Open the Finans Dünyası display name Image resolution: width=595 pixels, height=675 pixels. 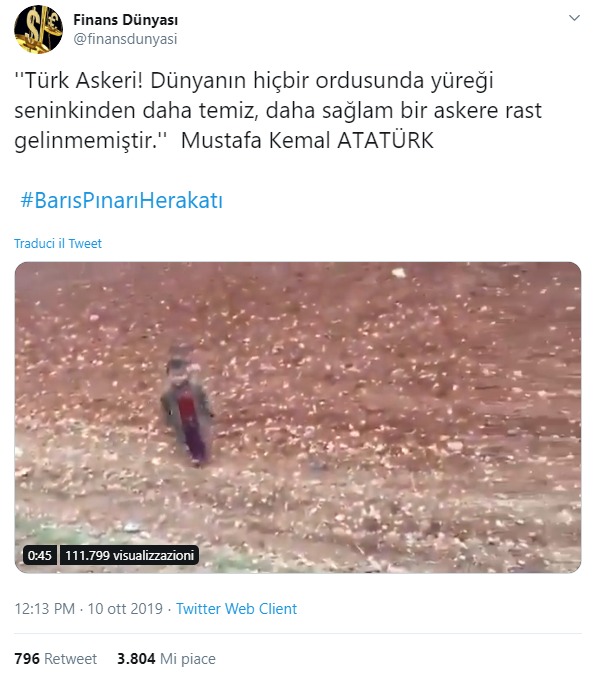click(x=125, y=20)
